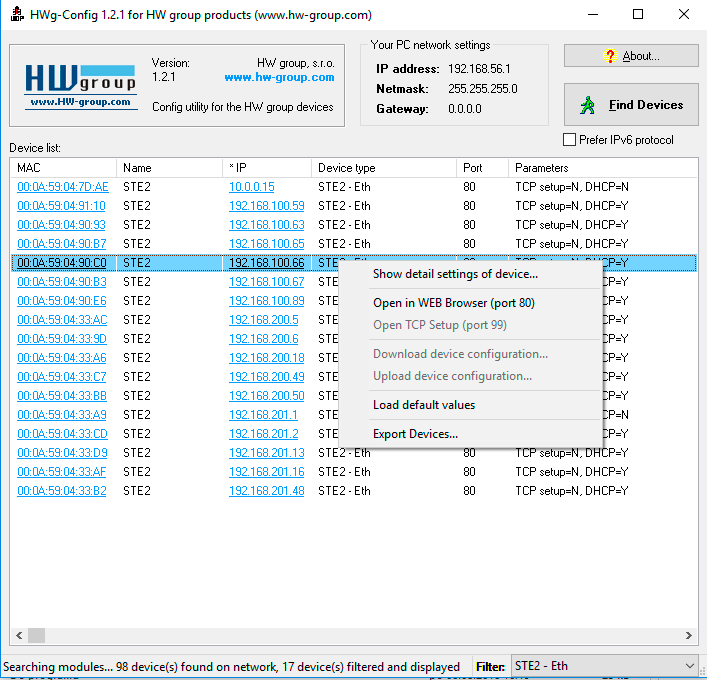Open IP link 10.0.0.15
Viewport: 707px width, 680px height.
252,187
